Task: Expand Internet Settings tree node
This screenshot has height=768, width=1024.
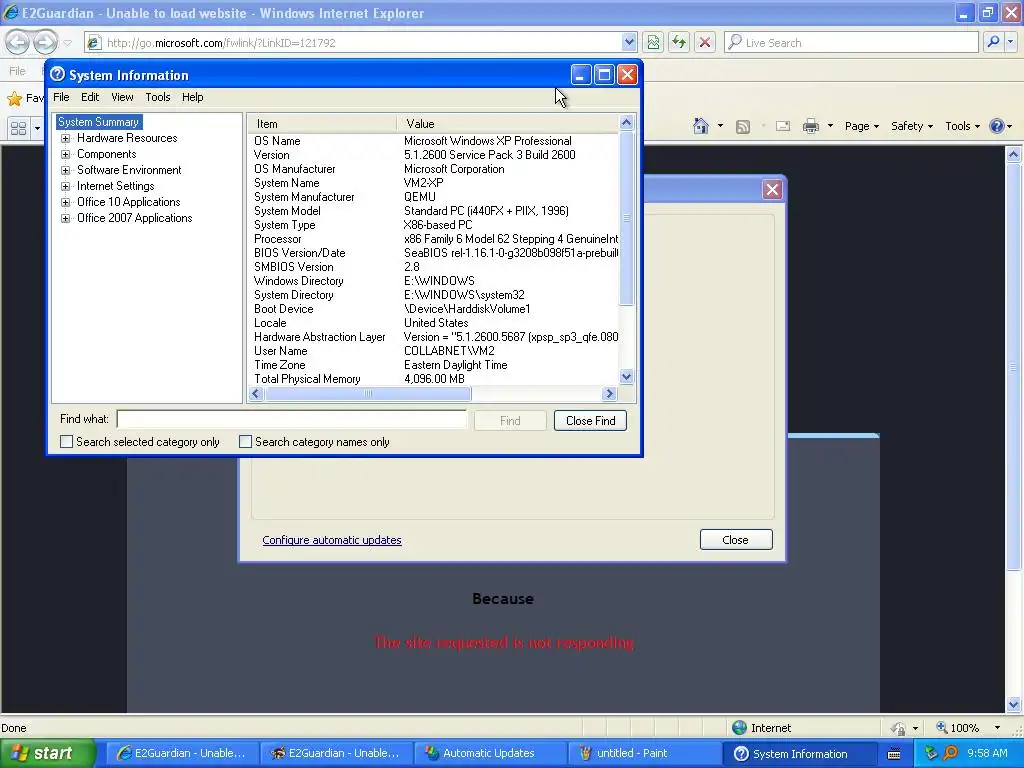Action: point(65,187)
